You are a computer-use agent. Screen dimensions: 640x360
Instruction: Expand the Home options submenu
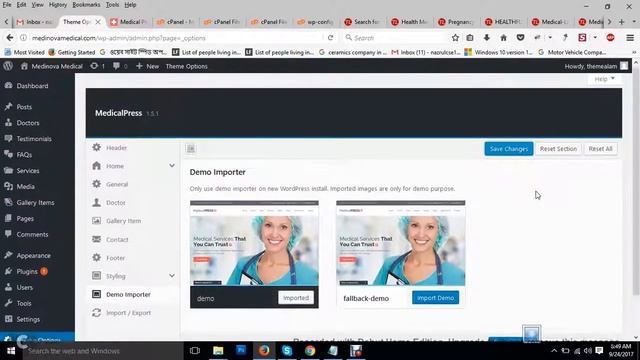pyautogui.click(x=172, y=166)
